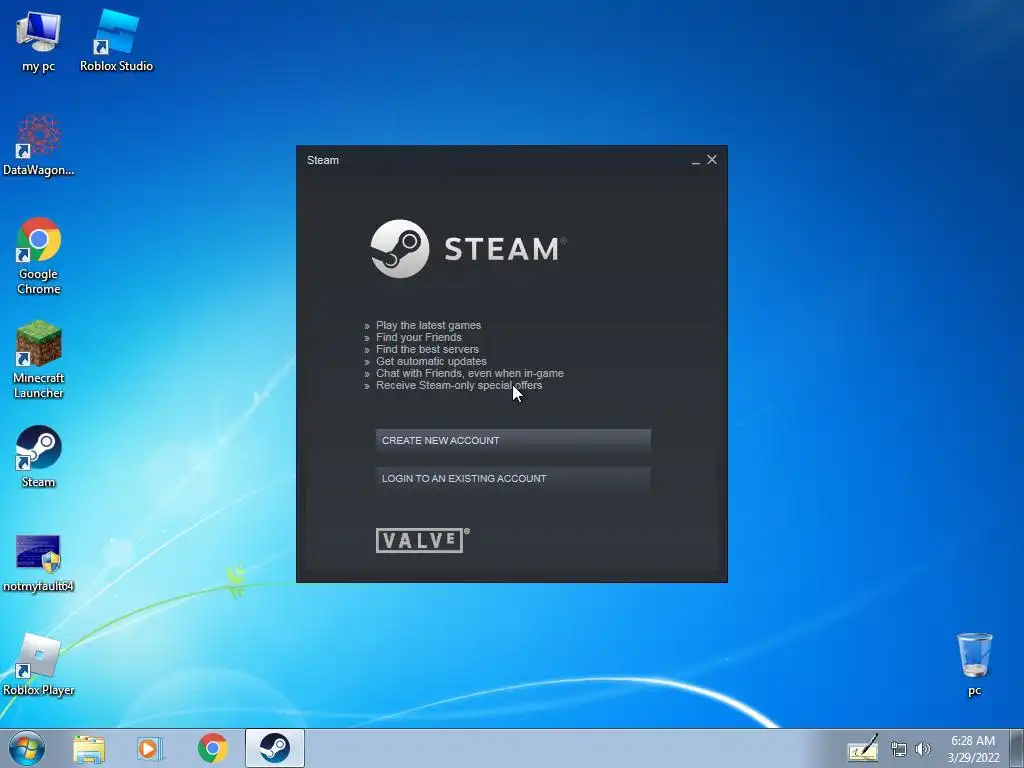The width and height of the screenshot is (1024, 768).
Task: Click 'Receive Steam-only special offers' text
Action: click(458, 385)
